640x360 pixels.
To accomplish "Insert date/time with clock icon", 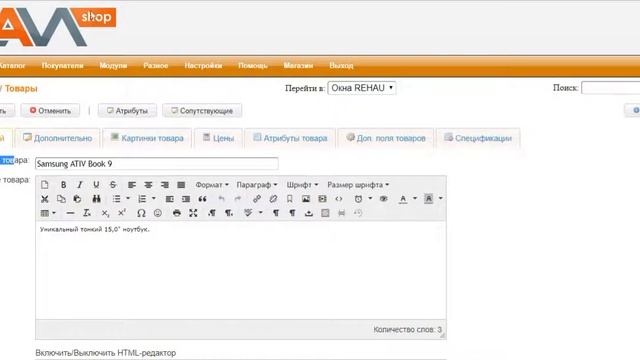I will 358,199.
